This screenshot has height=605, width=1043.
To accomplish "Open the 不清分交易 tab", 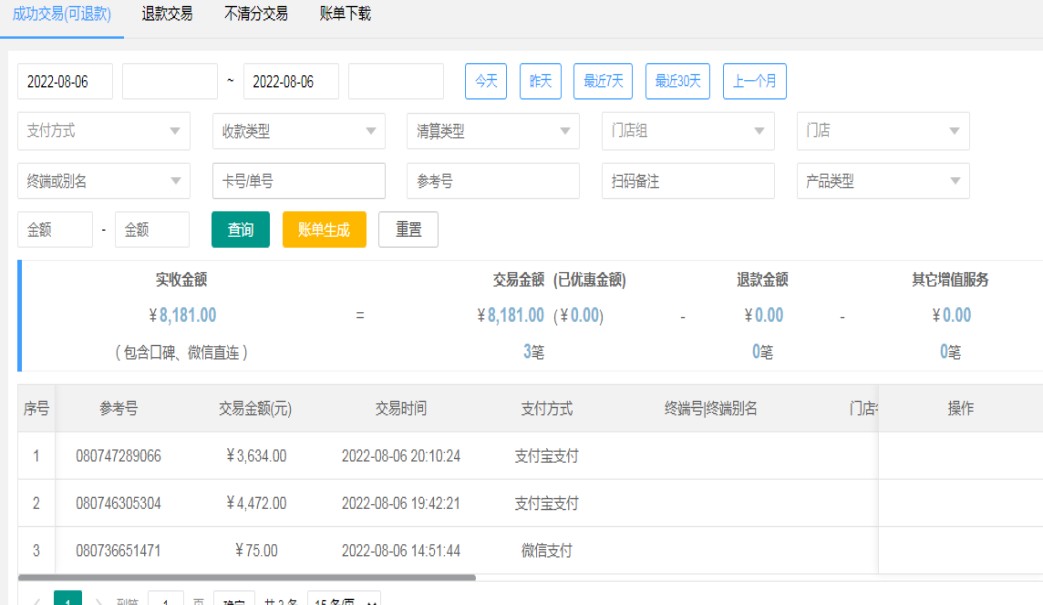I will pos(256,14).
